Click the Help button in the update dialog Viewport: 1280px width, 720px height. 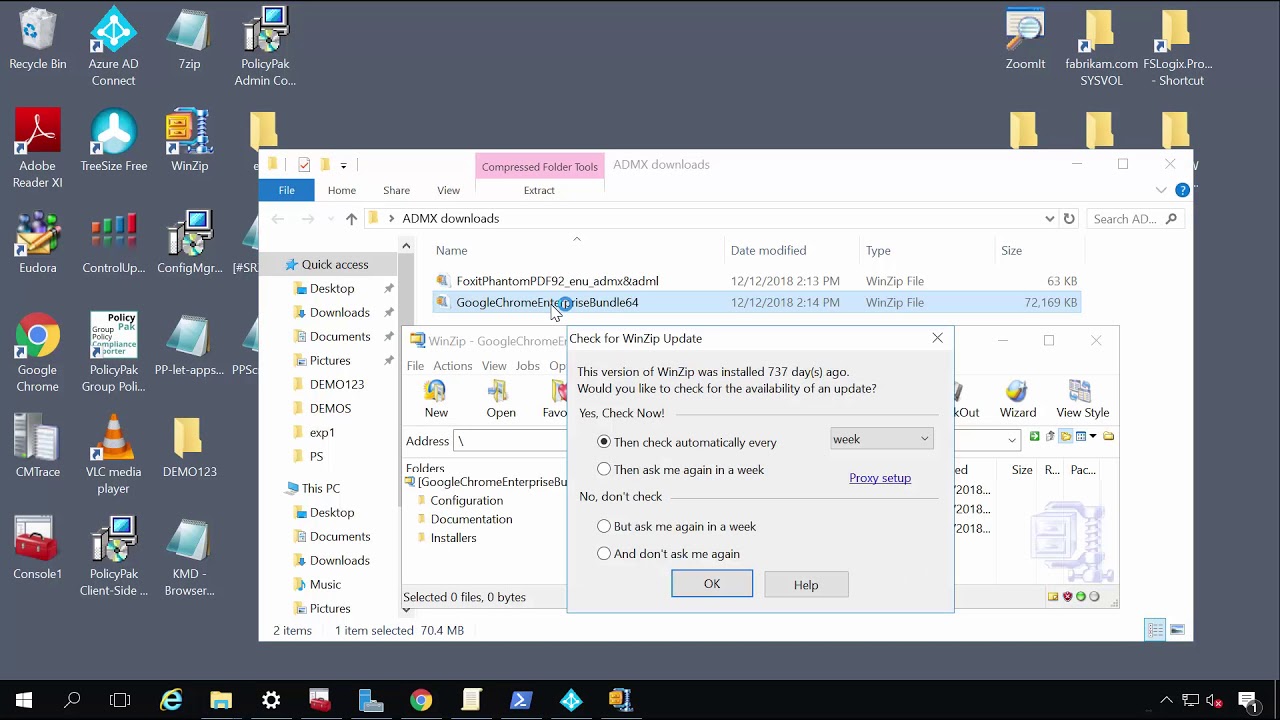(806, 584)
